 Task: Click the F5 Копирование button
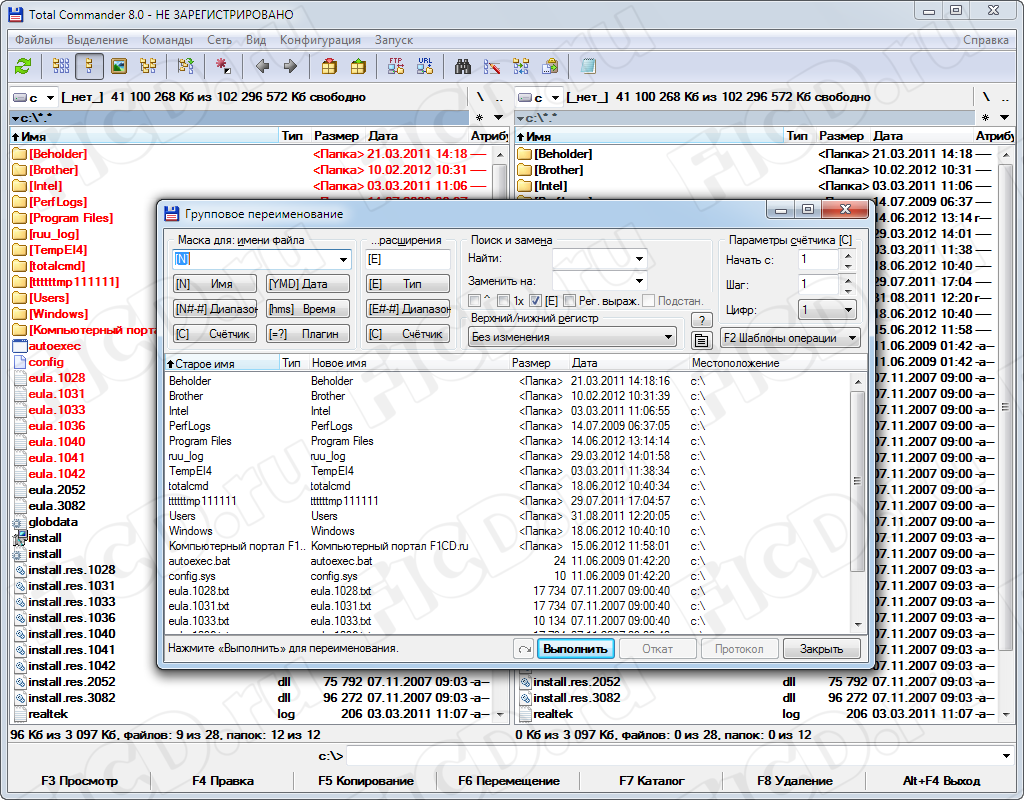coord(366,781)
